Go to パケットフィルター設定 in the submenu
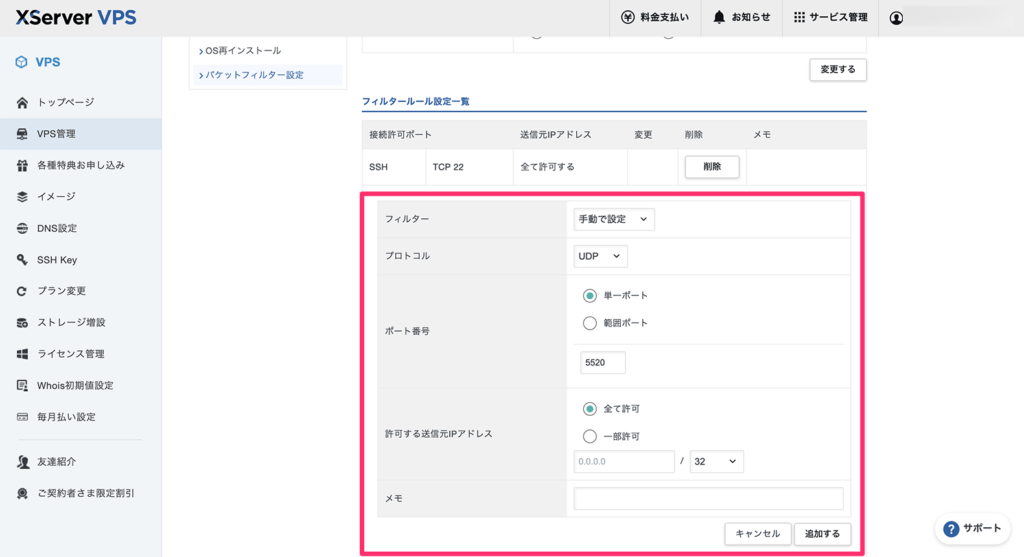 pyautogui.click(x=253, y=75)
